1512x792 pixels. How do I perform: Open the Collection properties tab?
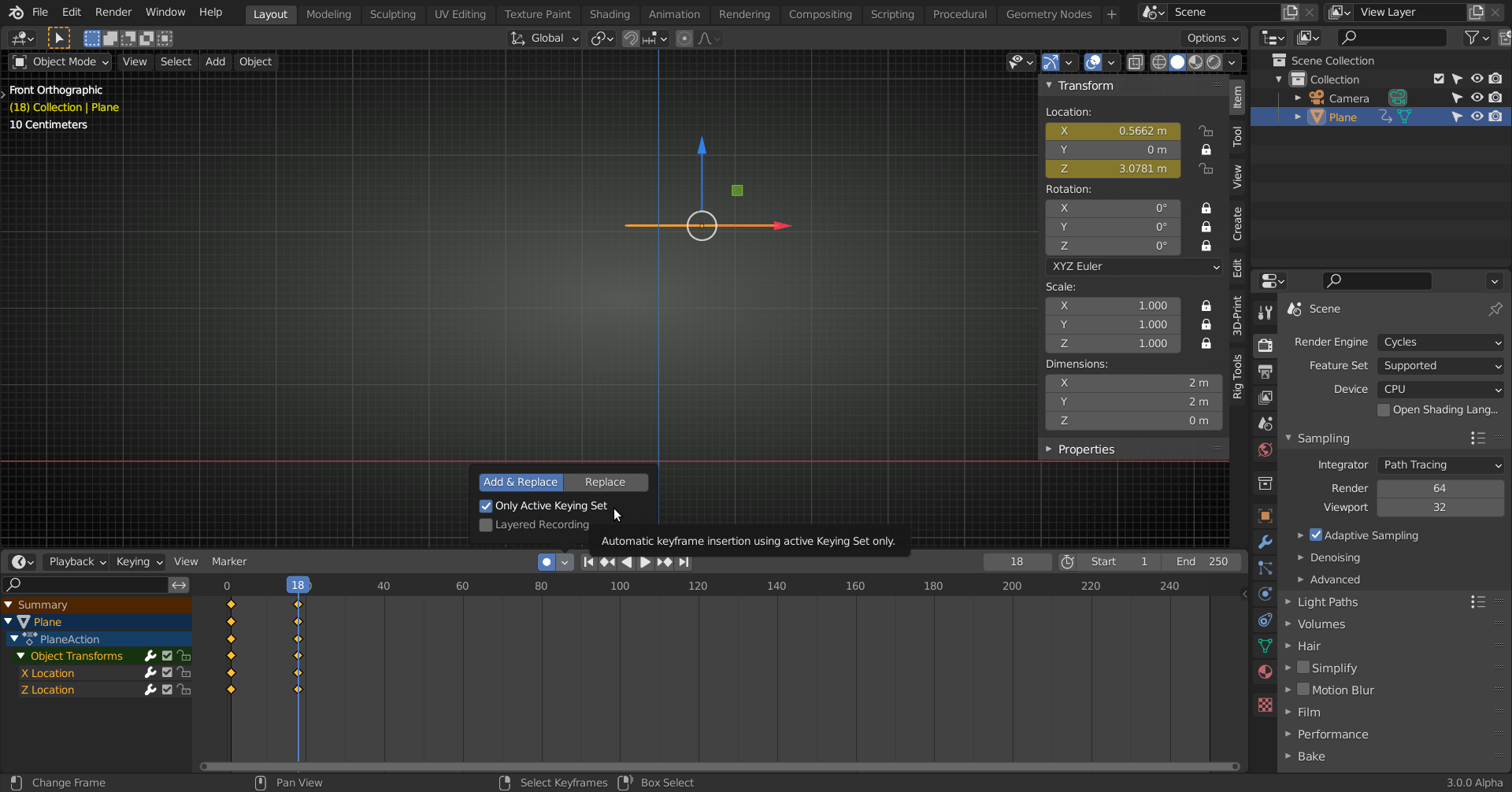coord(1265,483)
